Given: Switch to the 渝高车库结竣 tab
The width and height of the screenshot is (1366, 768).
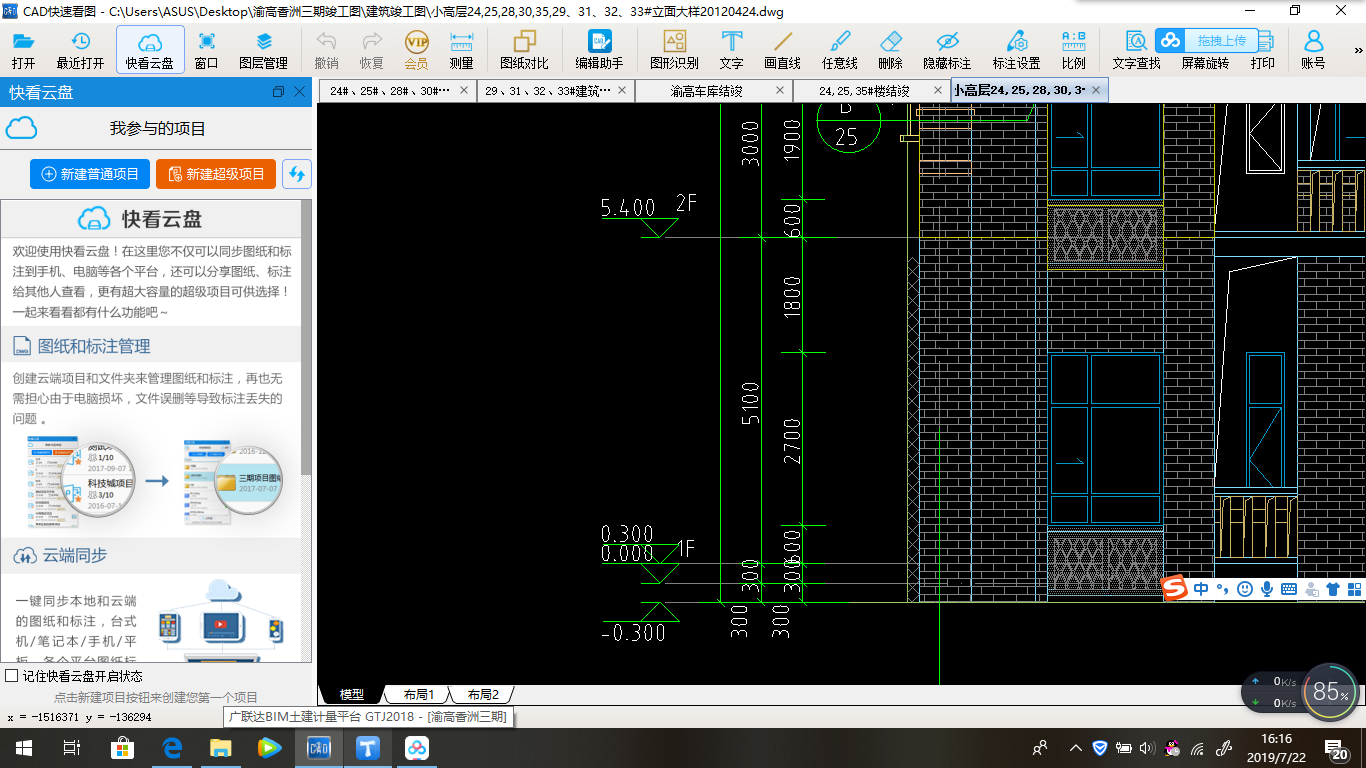Looking at the screenshot, I should click(706, 91).
